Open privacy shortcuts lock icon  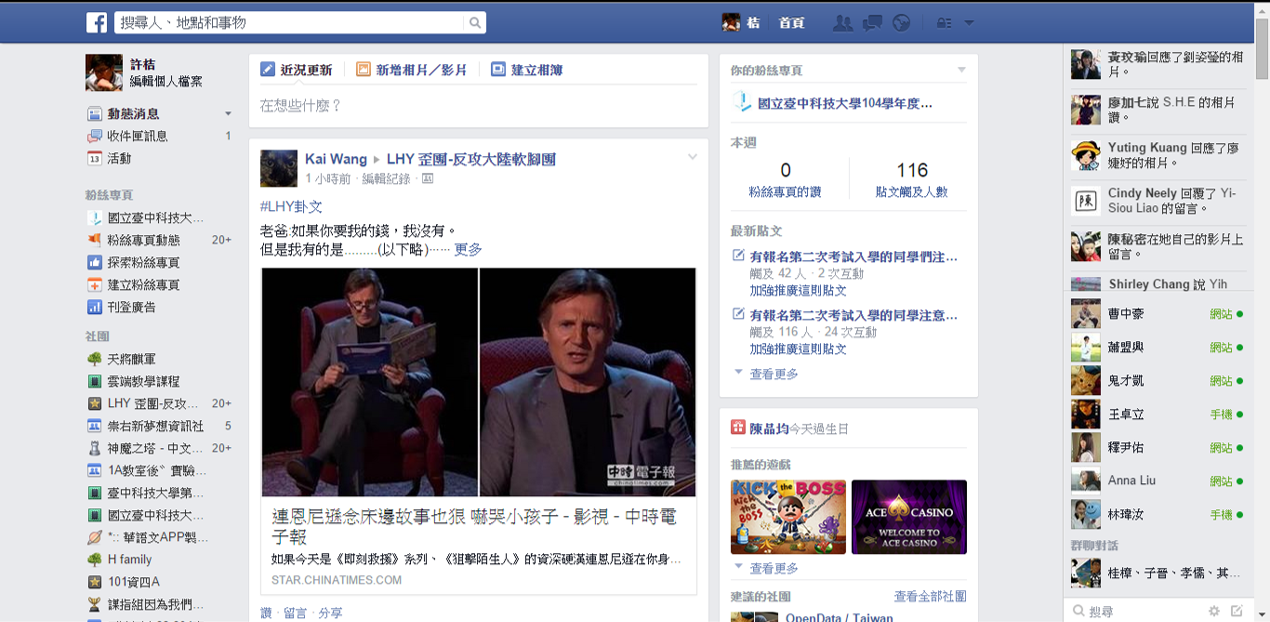[944, 22]
